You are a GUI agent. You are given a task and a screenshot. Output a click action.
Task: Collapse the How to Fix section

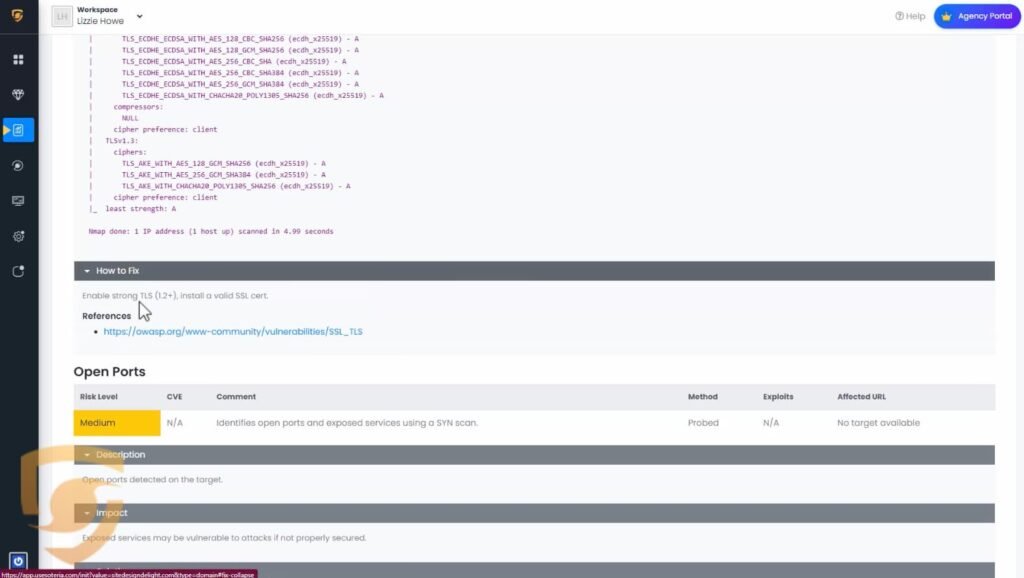pos(118,271)
